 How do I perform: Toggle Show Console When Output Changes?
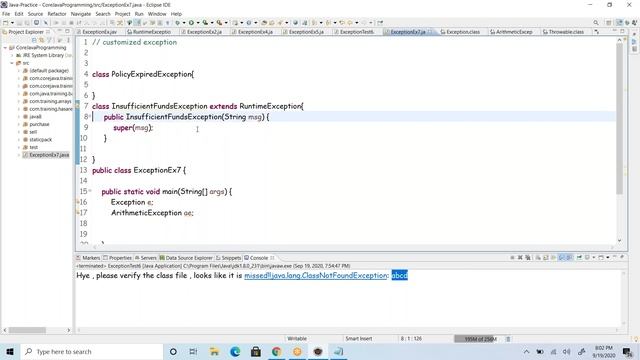tap(561, 258)
